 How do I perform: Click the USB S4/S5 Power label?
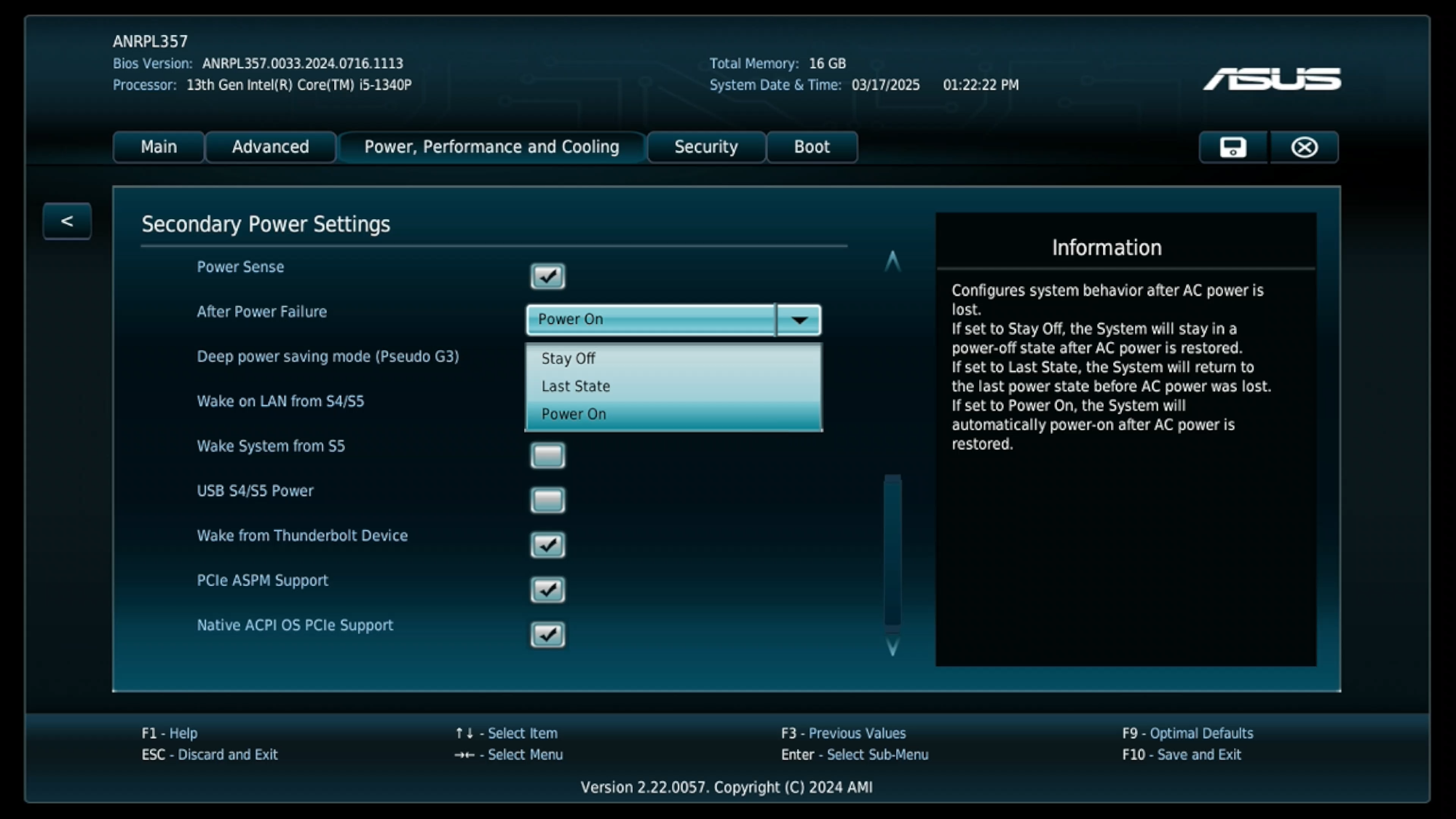tap(255, 491)
